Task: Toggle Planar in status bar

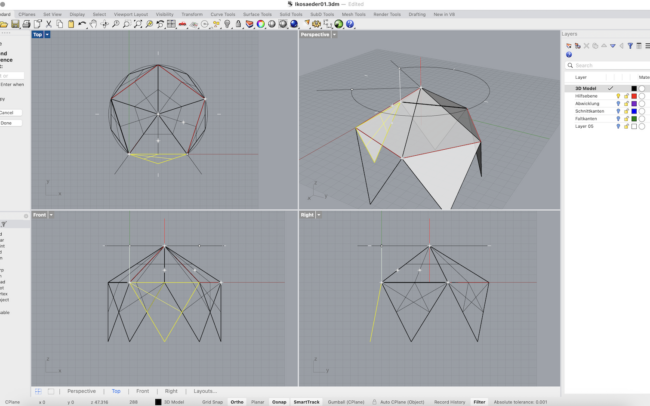Action: [x=257, y=402]
